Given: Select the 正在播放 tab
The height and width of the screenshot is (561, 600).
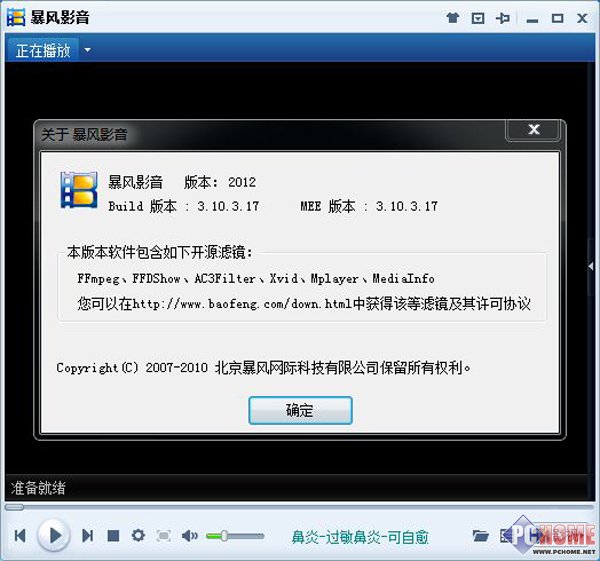Looking at the screenshot, I should pyautogui.click(x=43, y=50).
